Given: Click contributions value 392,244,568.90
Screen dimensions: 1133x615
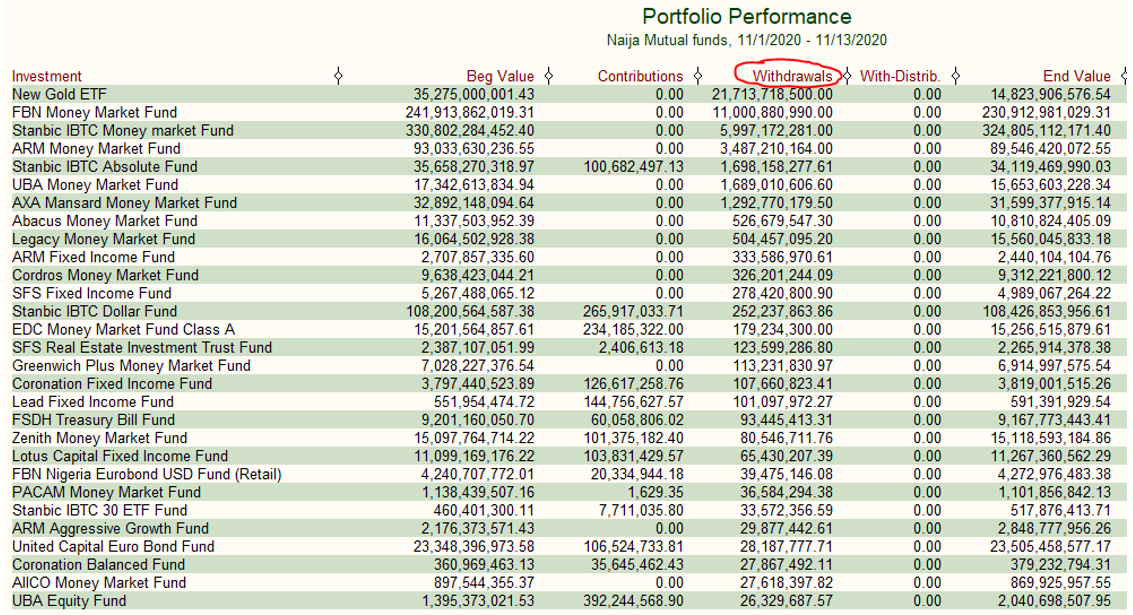Looking at the screenshot, I should pyautogui.click(x=634, y=600).
